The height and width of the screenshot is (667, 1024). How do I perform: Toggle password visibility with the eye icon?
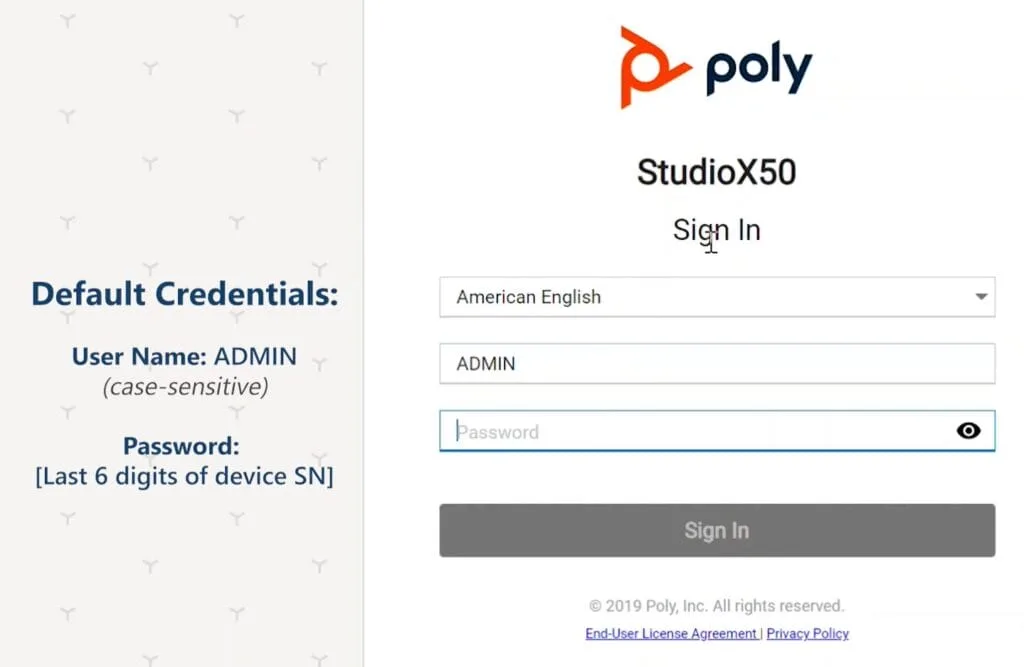pos(967,430)
